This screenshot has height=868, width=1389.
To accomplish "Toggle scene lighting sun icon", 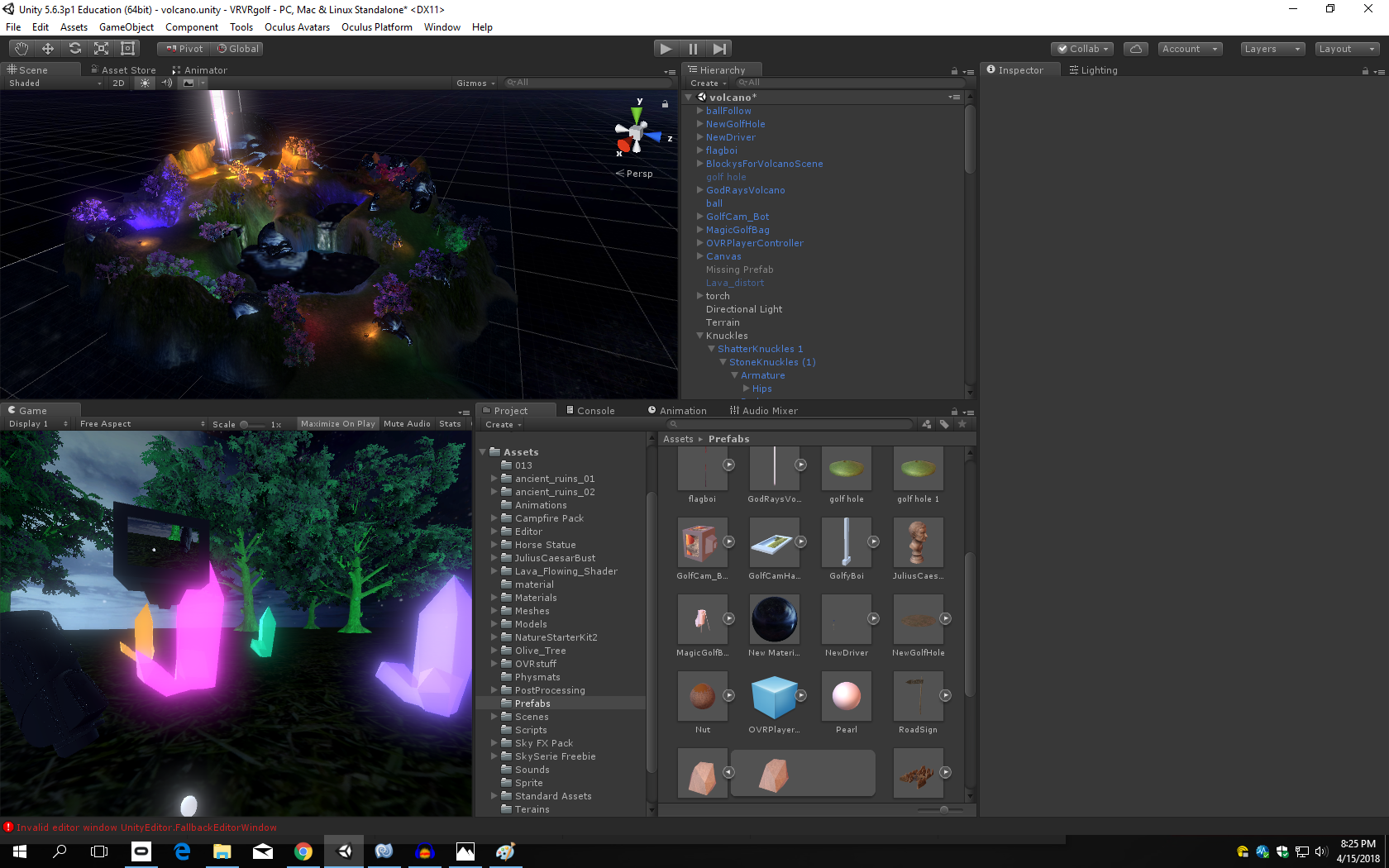I will (146, 83).
